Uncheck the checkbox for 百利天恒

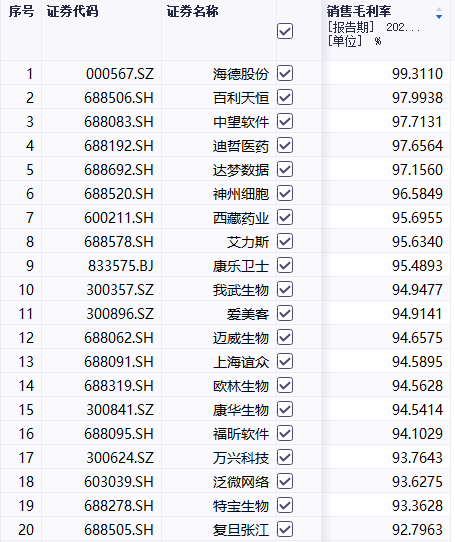pos(285,97)
